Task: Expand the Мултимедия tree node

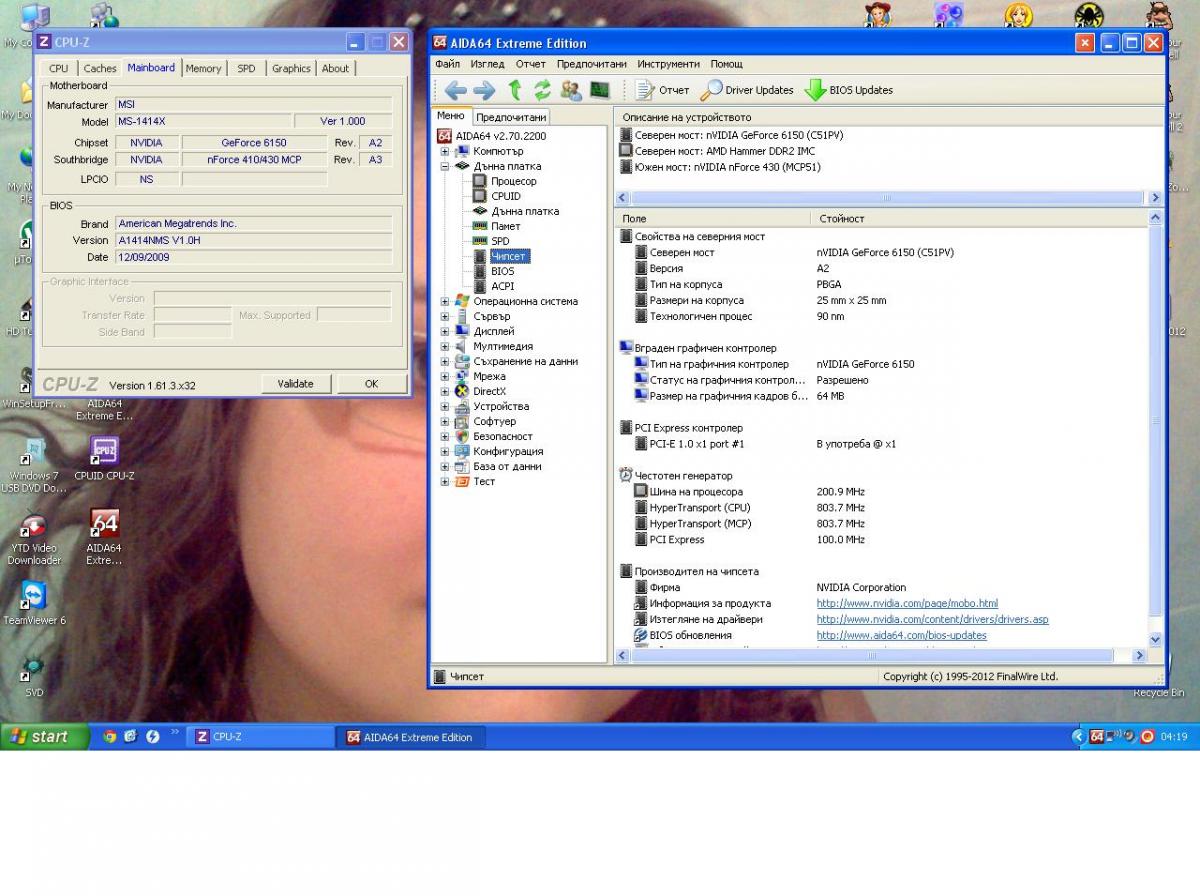Action: click(445, 346)
